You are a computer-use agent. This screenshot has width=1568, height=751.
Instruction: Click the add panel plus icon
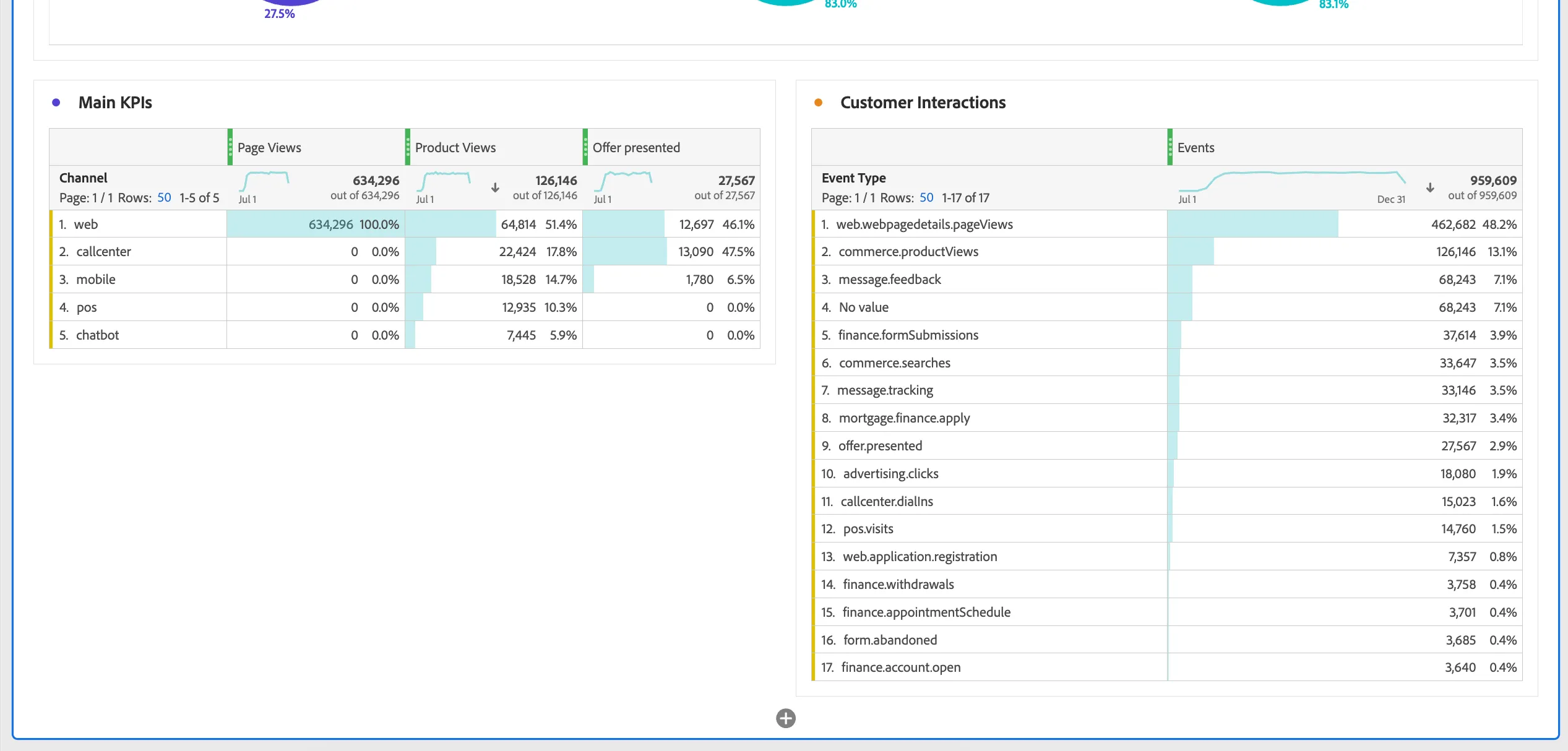(x=785, y=718)
